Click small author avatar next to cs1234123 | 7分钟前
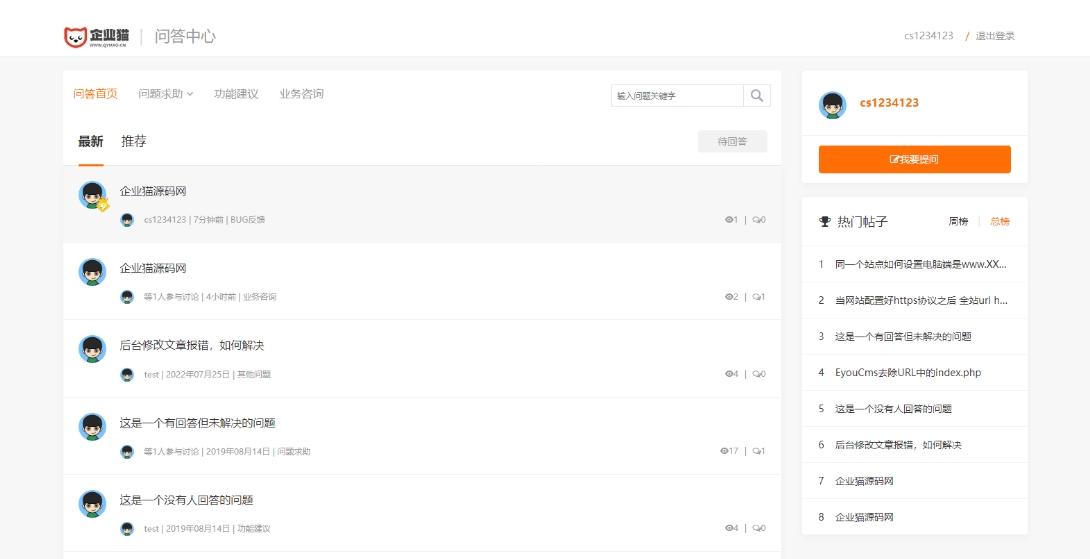Screen dimensions: 1090x559 [x=127, y=220]
